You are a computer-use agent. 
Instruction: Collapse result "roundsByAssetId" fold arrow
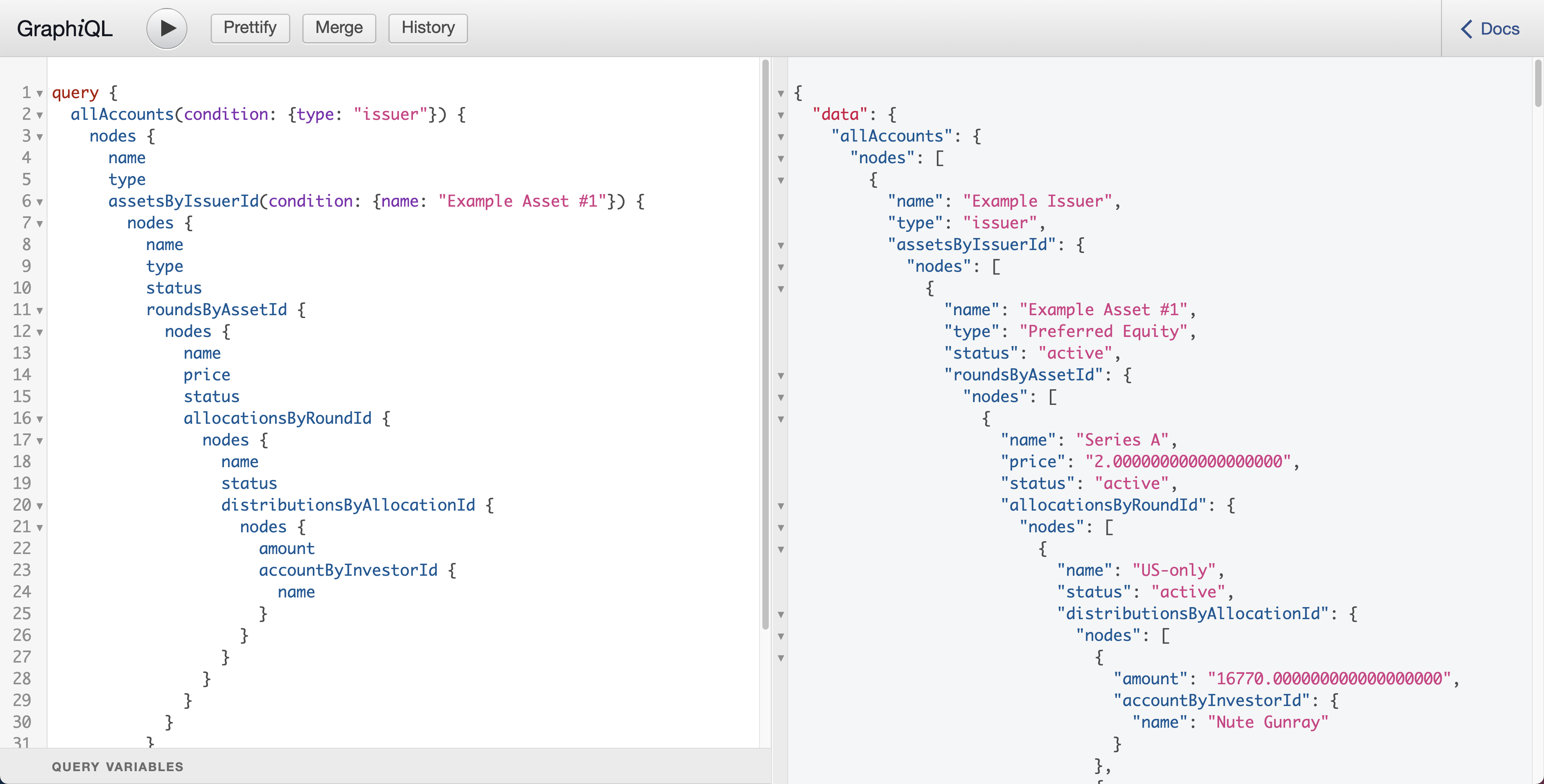click(x=780, y=376)
